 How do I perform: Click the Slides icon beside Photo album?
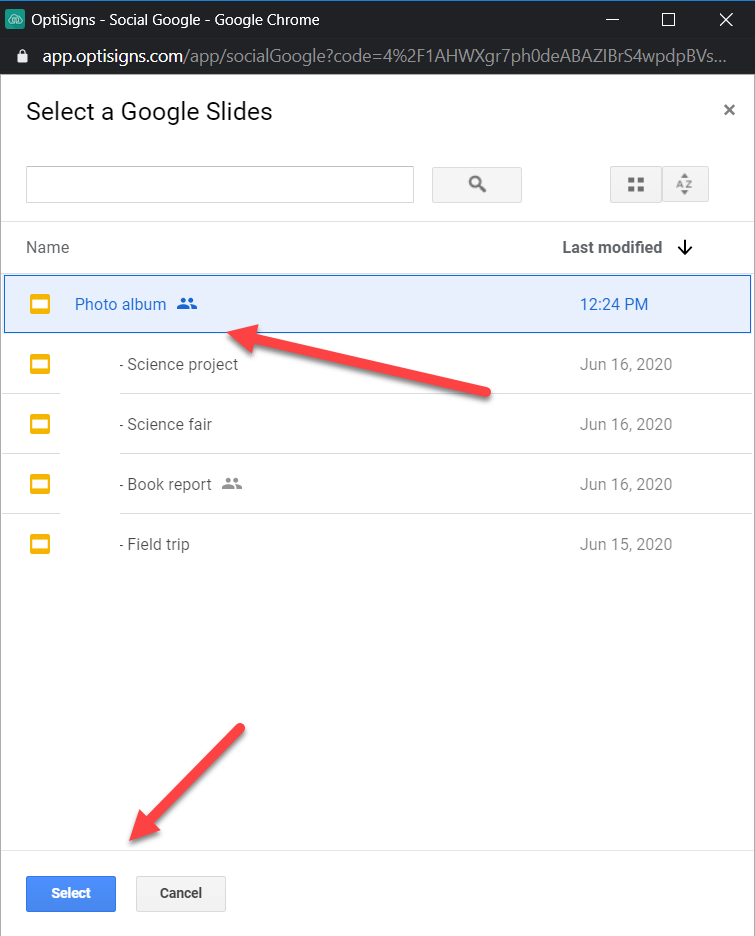[x=41, y=304]
